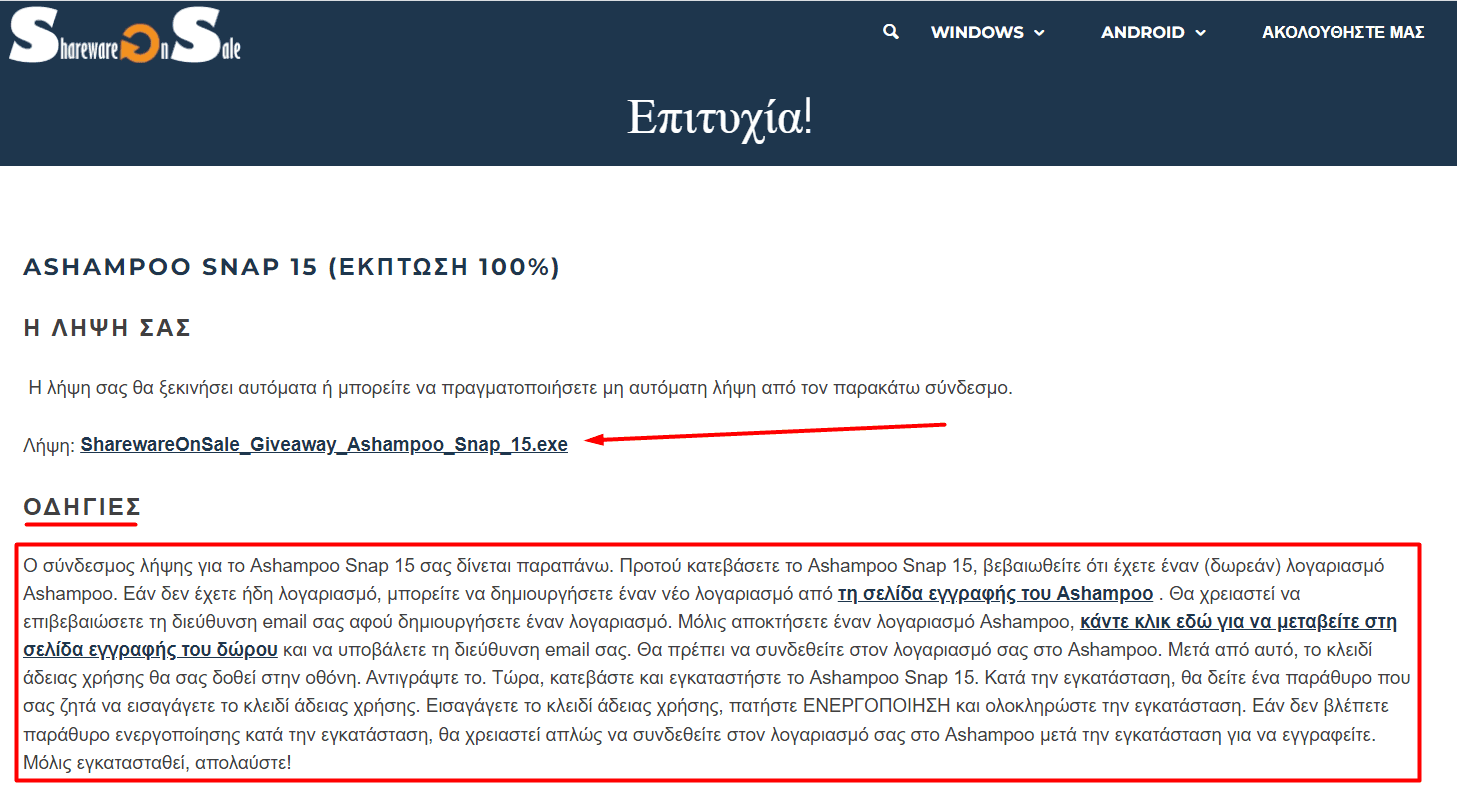
Task: Click the ΟΔΗΓΙΕΣ heading
Action: (x=82, y=506)
